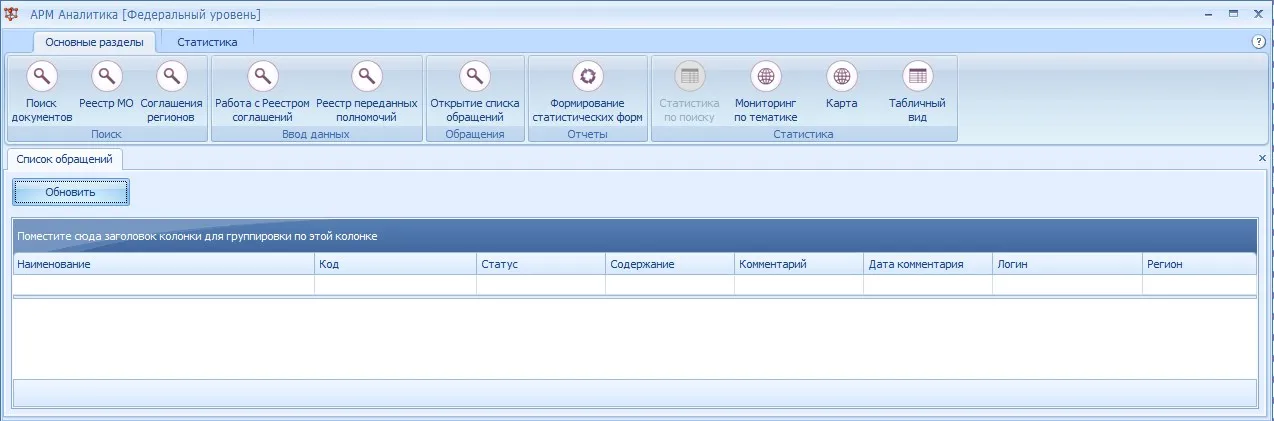The height and width of the screenshot is (421, 1274).
Task: Click the grouping panel header area
Action: click(635, 236)
